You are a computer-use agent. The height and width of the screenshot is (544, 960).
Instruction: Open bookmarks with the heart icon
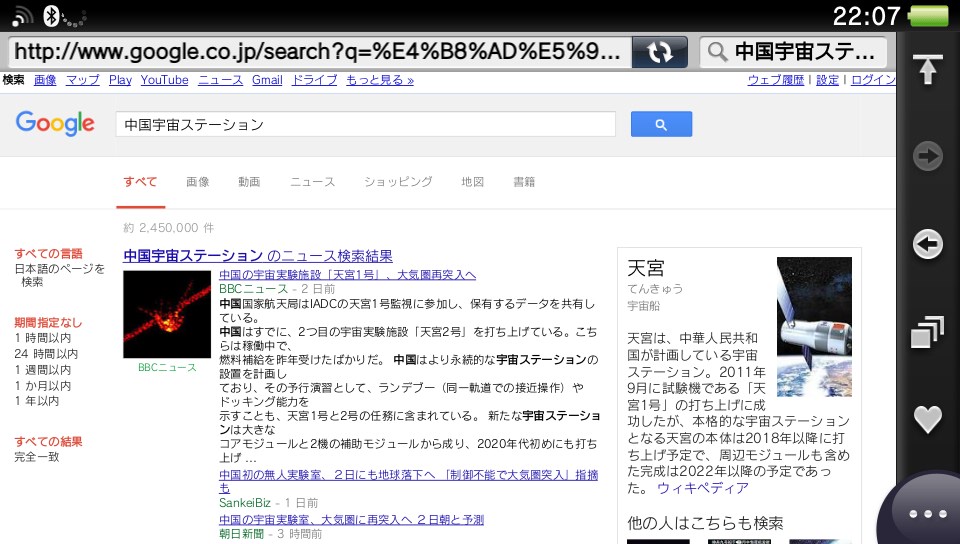[x=928, y=420]
